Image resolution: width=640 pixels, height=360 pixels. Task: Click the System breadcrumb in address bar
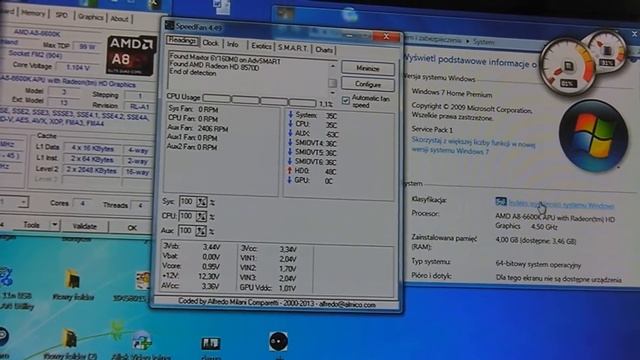tap(484, 42)
